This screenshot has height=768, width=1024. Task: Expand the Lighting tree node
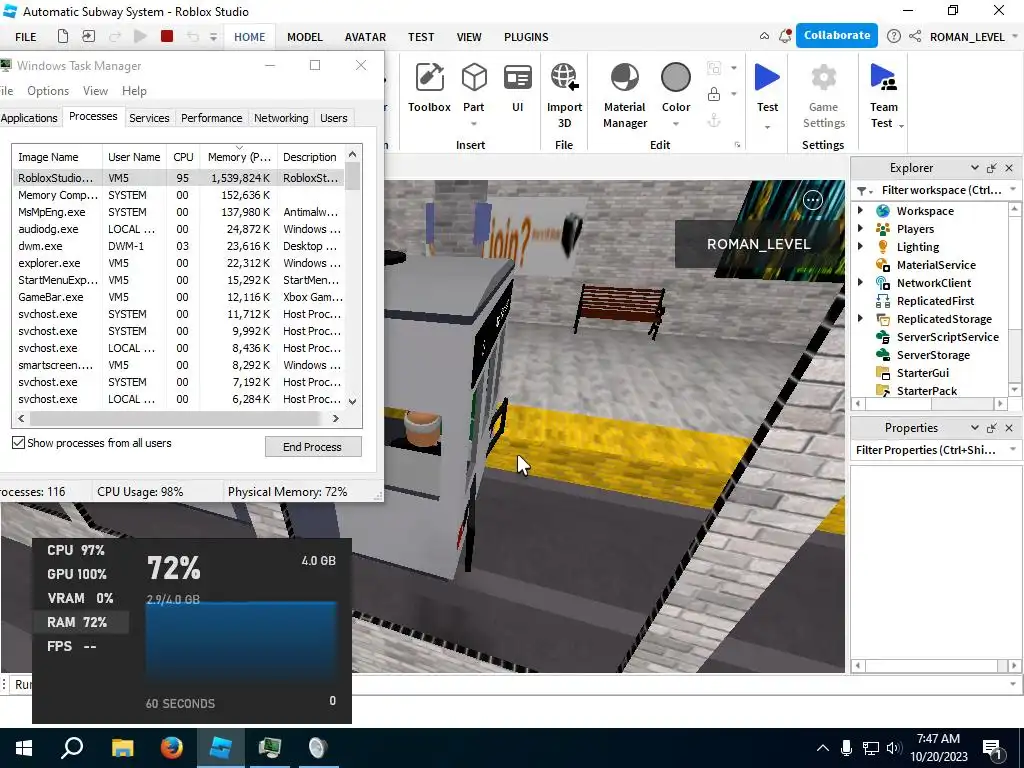pos(861,246)
